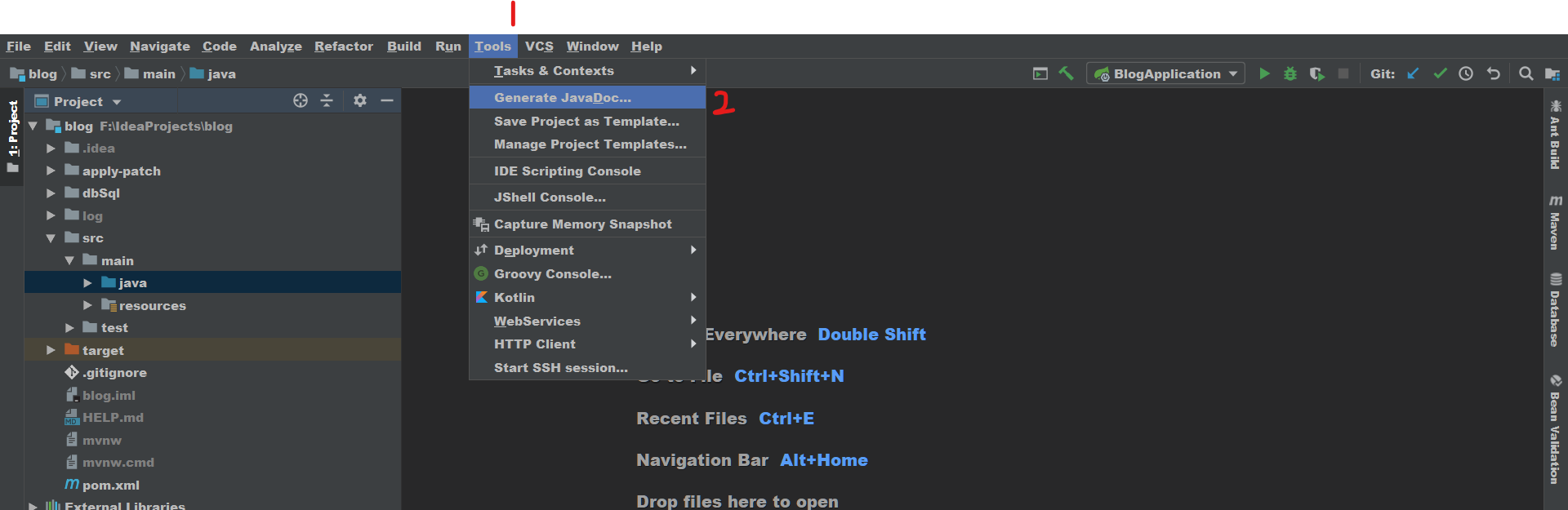Open the Deployment submenu
The height and width of the screenshot is (510, 1568).
coord(587,251)
